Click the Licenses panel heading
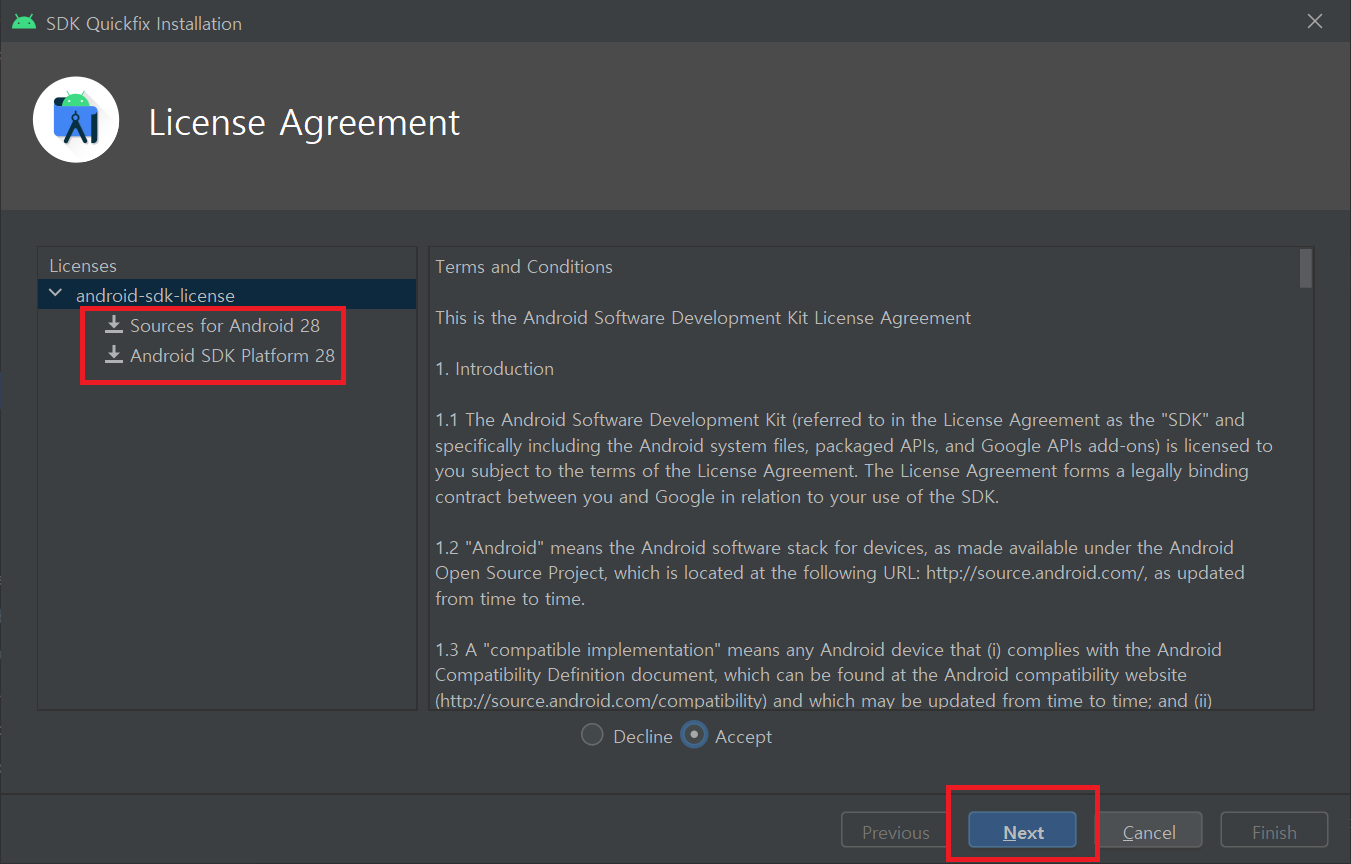The width and height of the screenshot is (1351, 864). click(x=83, y=265)
